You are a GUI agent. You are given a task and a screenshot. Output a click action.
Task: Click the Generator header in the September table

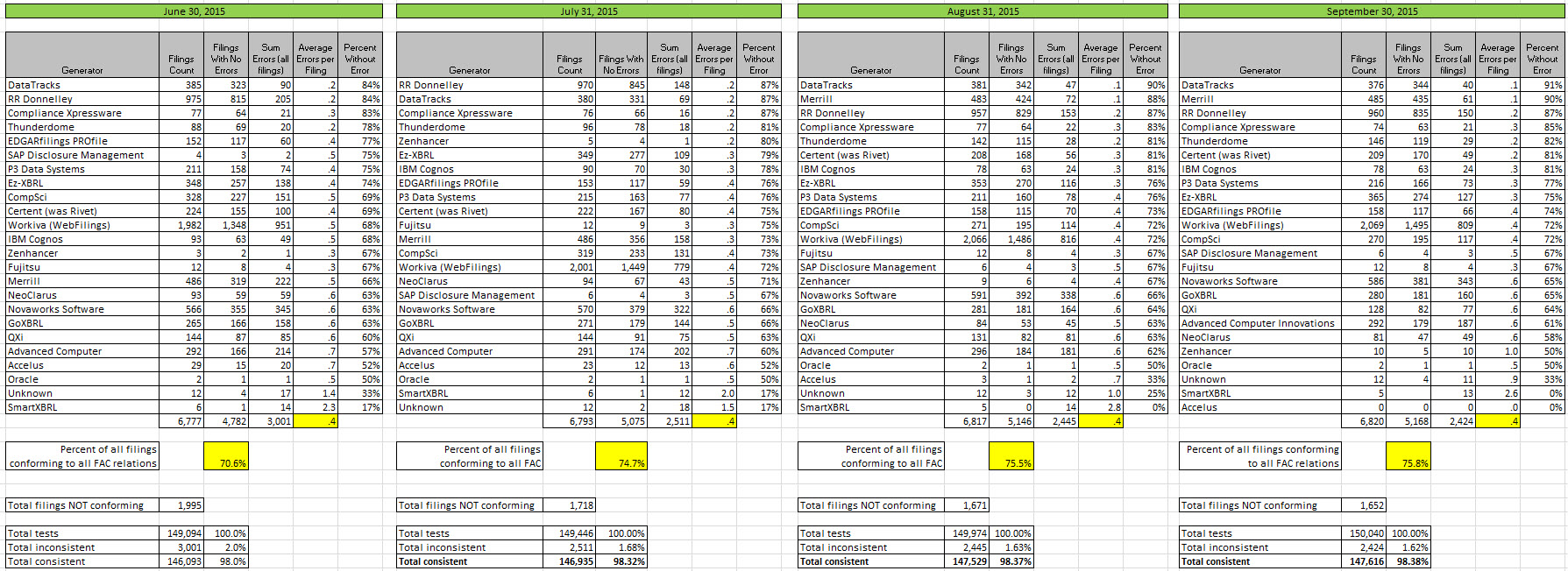[1260, 55]
